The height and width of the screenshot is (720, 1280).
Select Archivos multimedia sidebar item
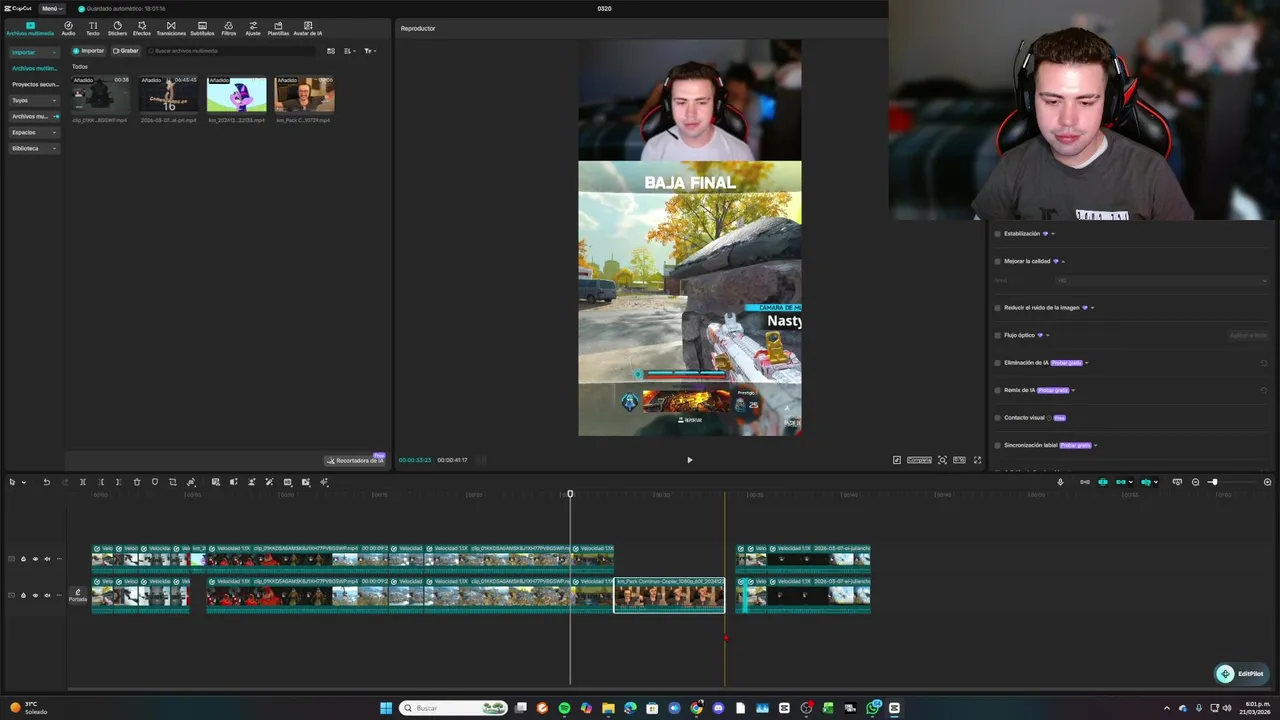(34, 68)
